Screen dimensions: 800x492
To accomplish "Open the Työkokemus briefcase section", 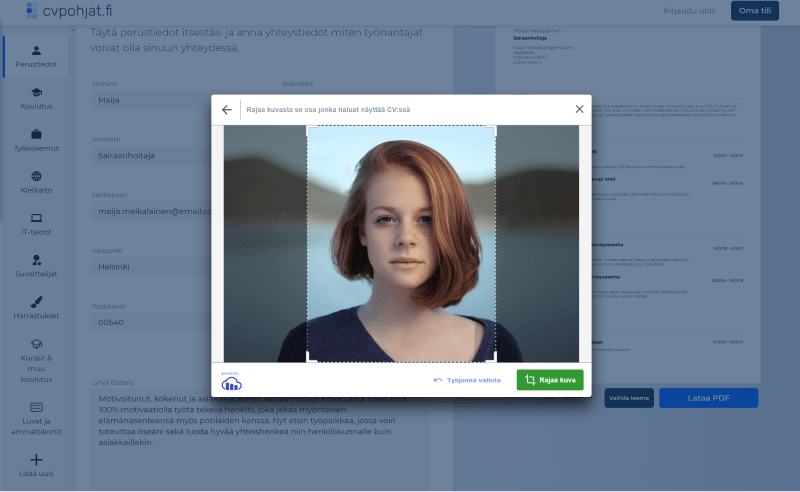I will [x=36, y=140].
